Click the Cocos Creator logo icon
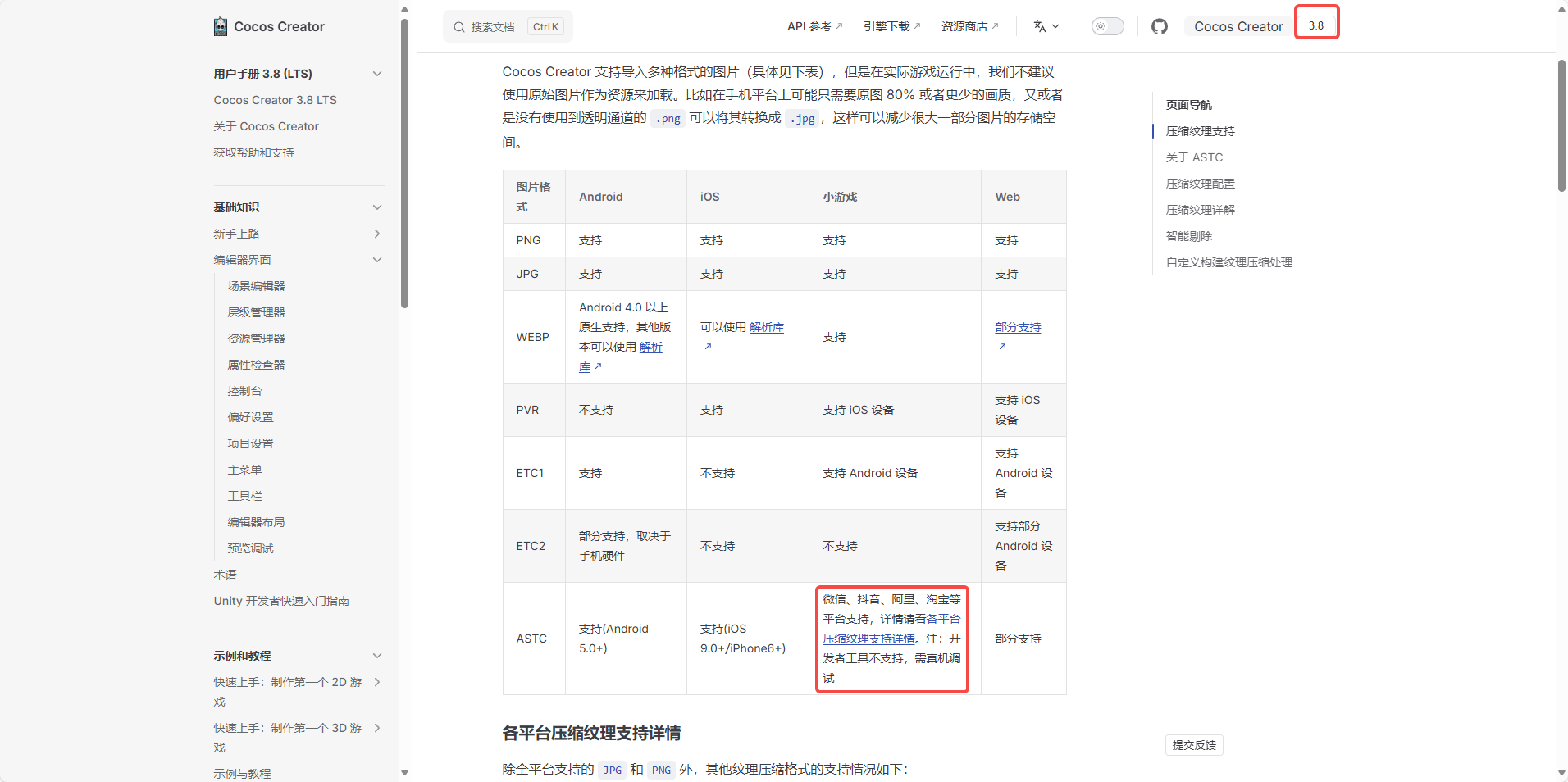Viewport: 1568px width, 782px height. click(221, 26)
